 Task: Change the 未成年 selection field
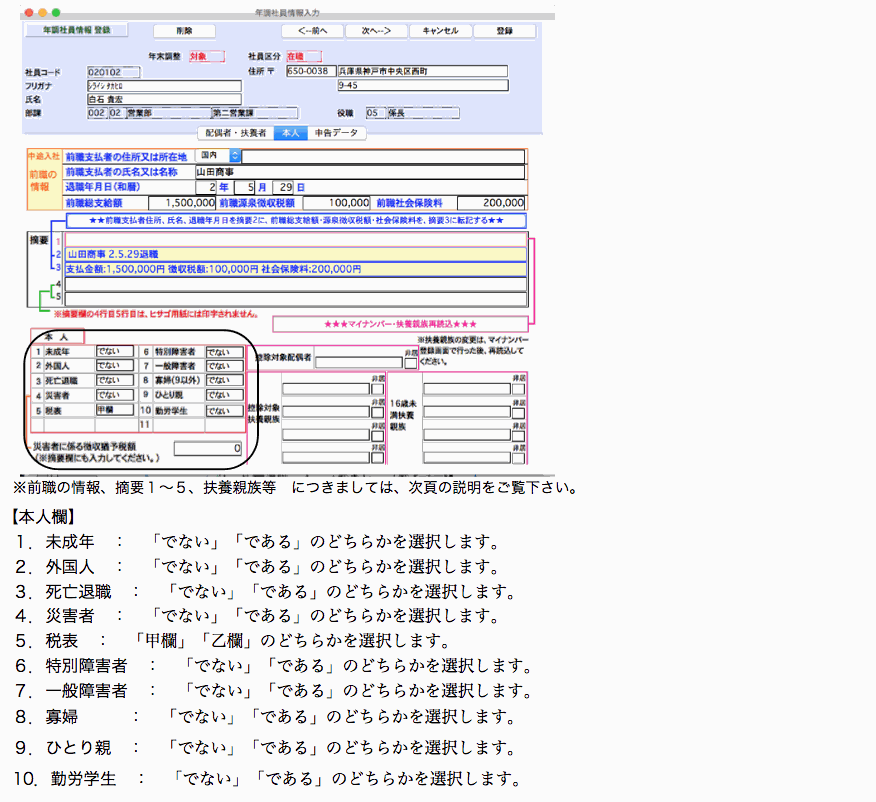114,352
